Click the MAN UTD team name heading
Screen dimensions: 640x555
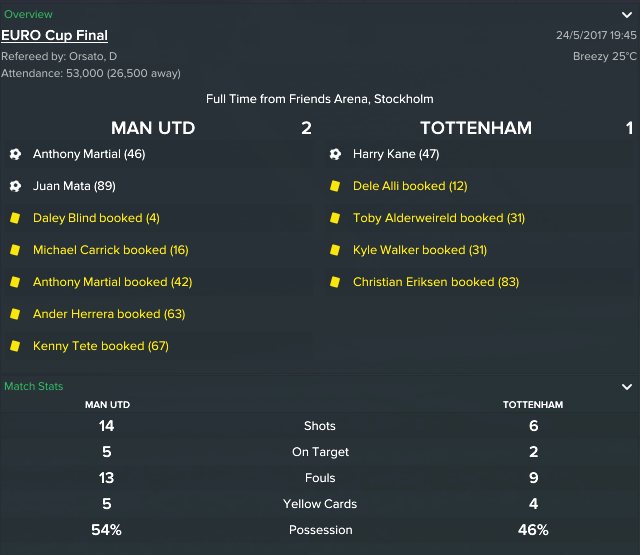pos(153,128)
